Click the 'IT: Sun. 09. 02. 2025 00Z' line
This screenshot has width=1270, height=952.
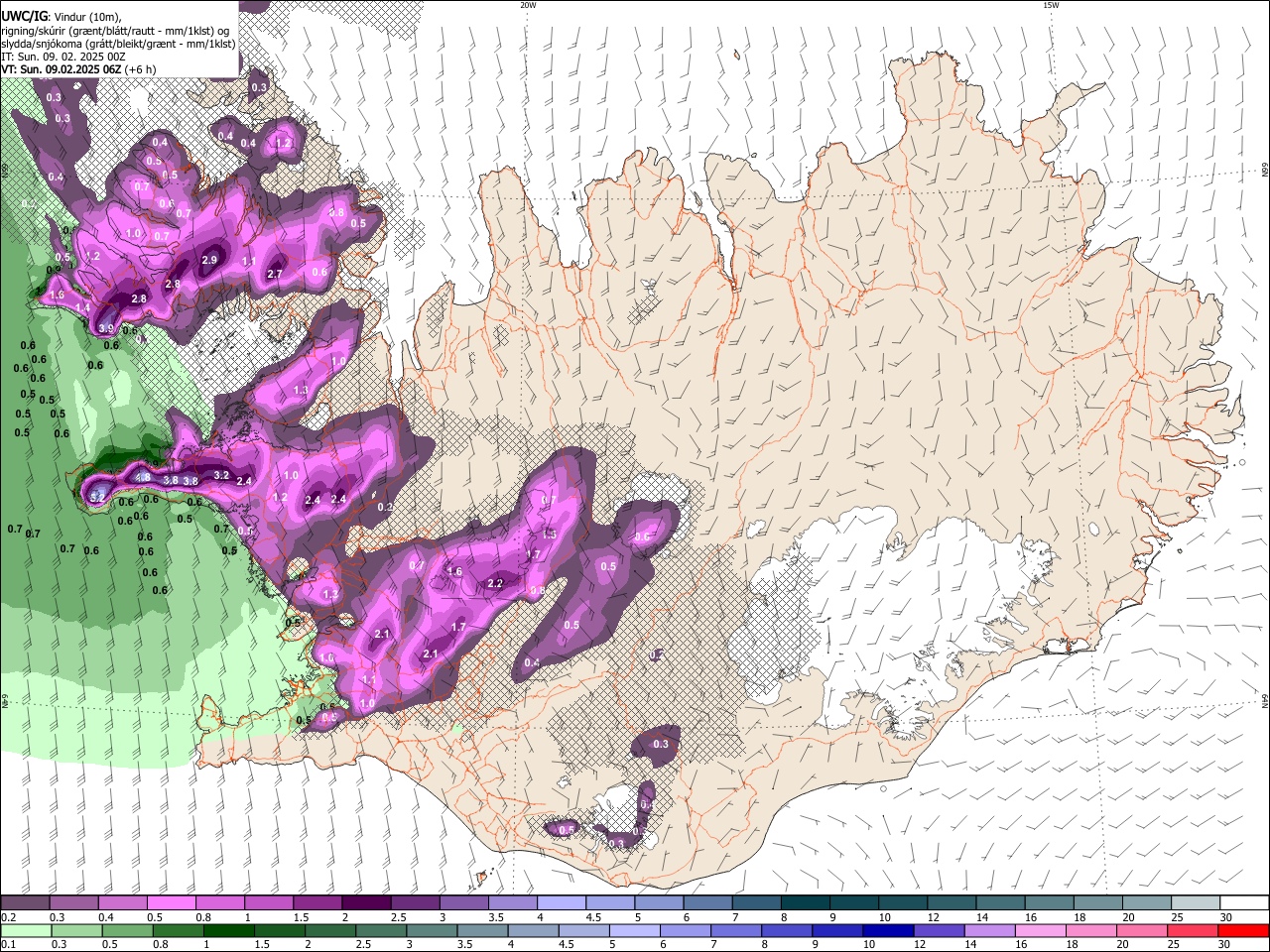(63, 58)
